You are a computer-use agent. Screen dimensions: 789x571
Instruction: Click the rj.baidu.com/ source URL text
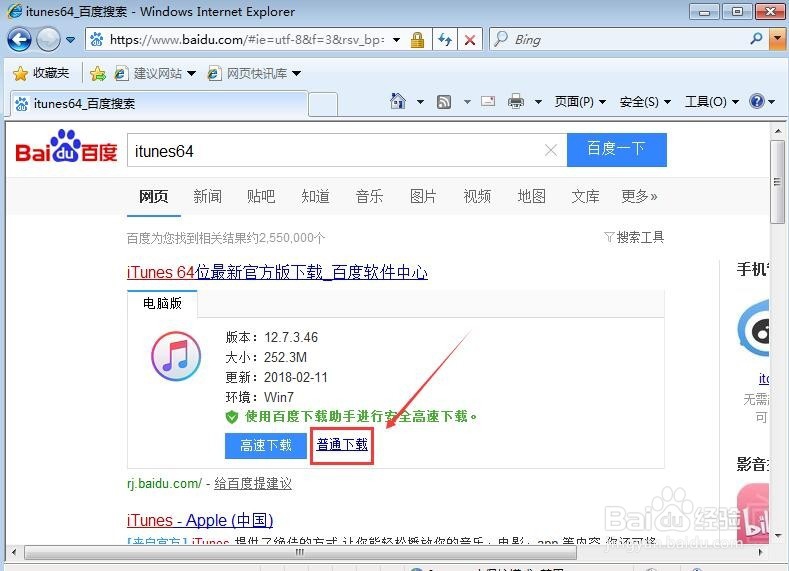(x=164, y=483)
